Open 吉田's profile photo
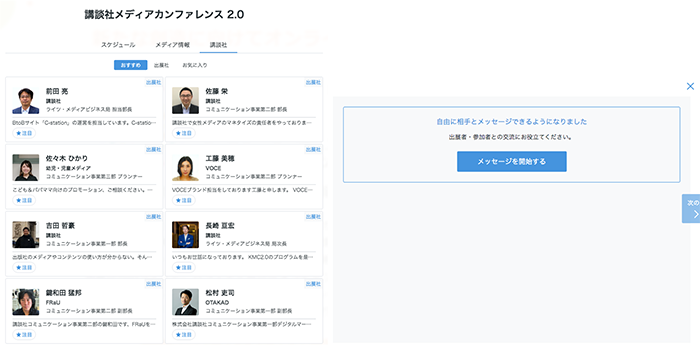This screenshot has width=700, height=364. [25, 235]
